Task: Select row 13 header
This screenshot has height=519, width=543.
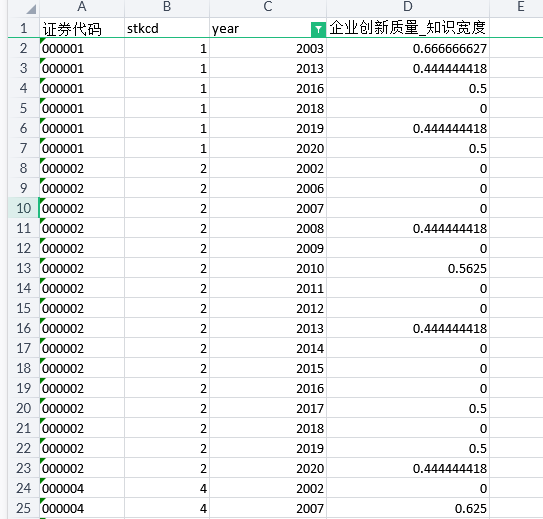Action: click(x=23, y=268)
